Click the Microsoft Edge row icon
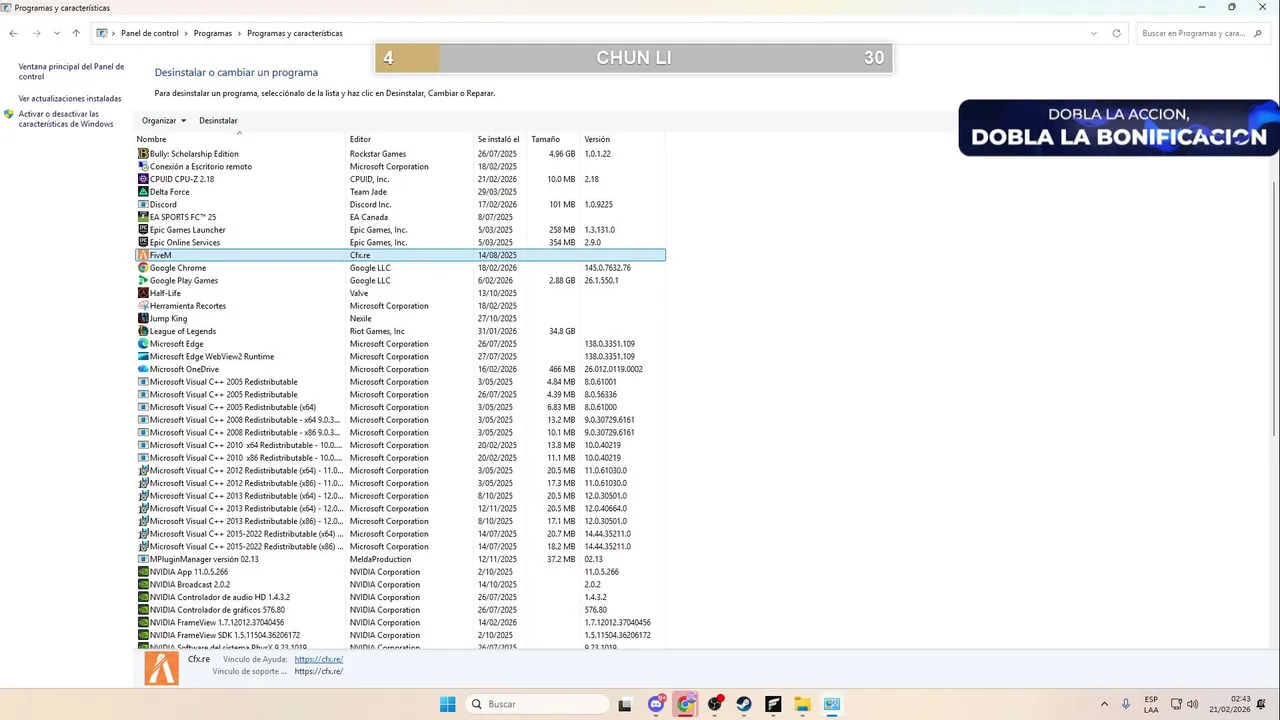This screenshot has height=720, width=1280. point(143,344)
